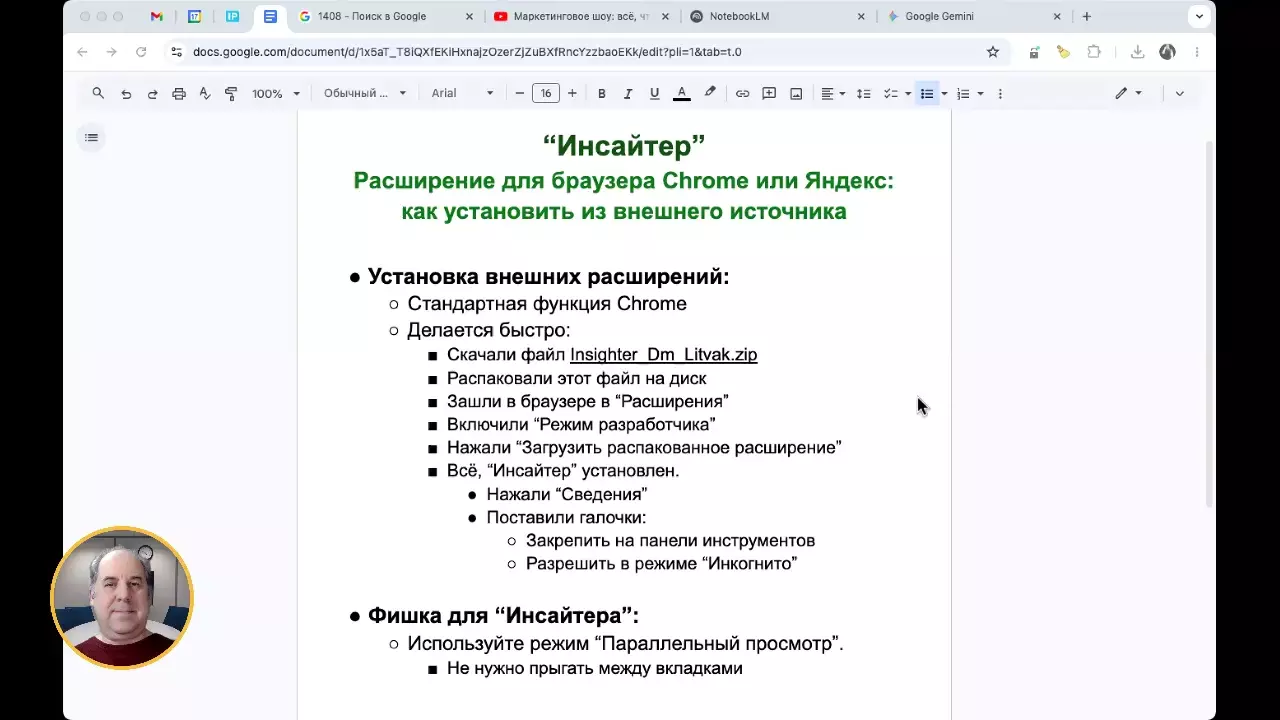This screenshot has height=720, width=1280.
Task: Switch to the NotebookLM tab
Action: pyautogui.click(x=777, y=16)
